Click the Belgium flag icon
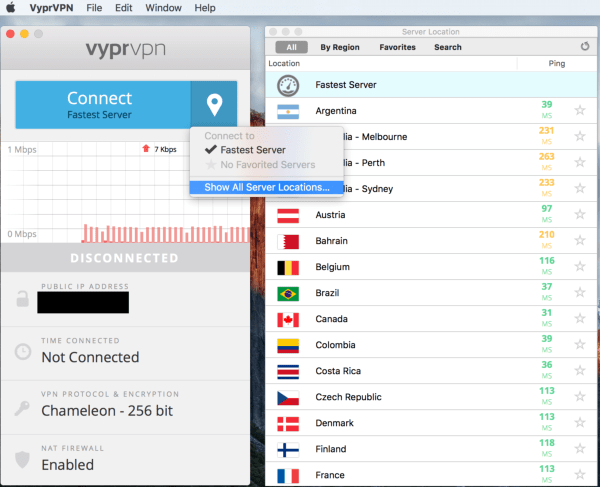This screenshot has height=487, width=600. click(288, 268)
